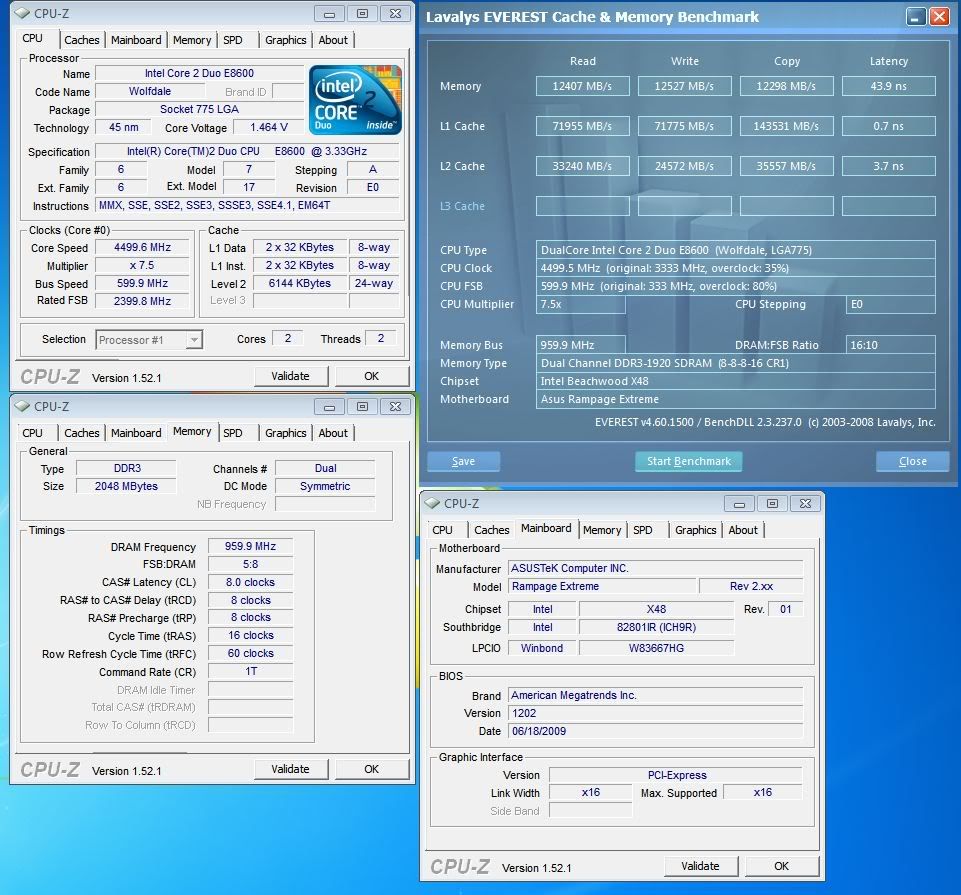The height and width of the screenshot is (895, 961).
Task: Click the Command Rate 1T value
Action: click(251, 671)
